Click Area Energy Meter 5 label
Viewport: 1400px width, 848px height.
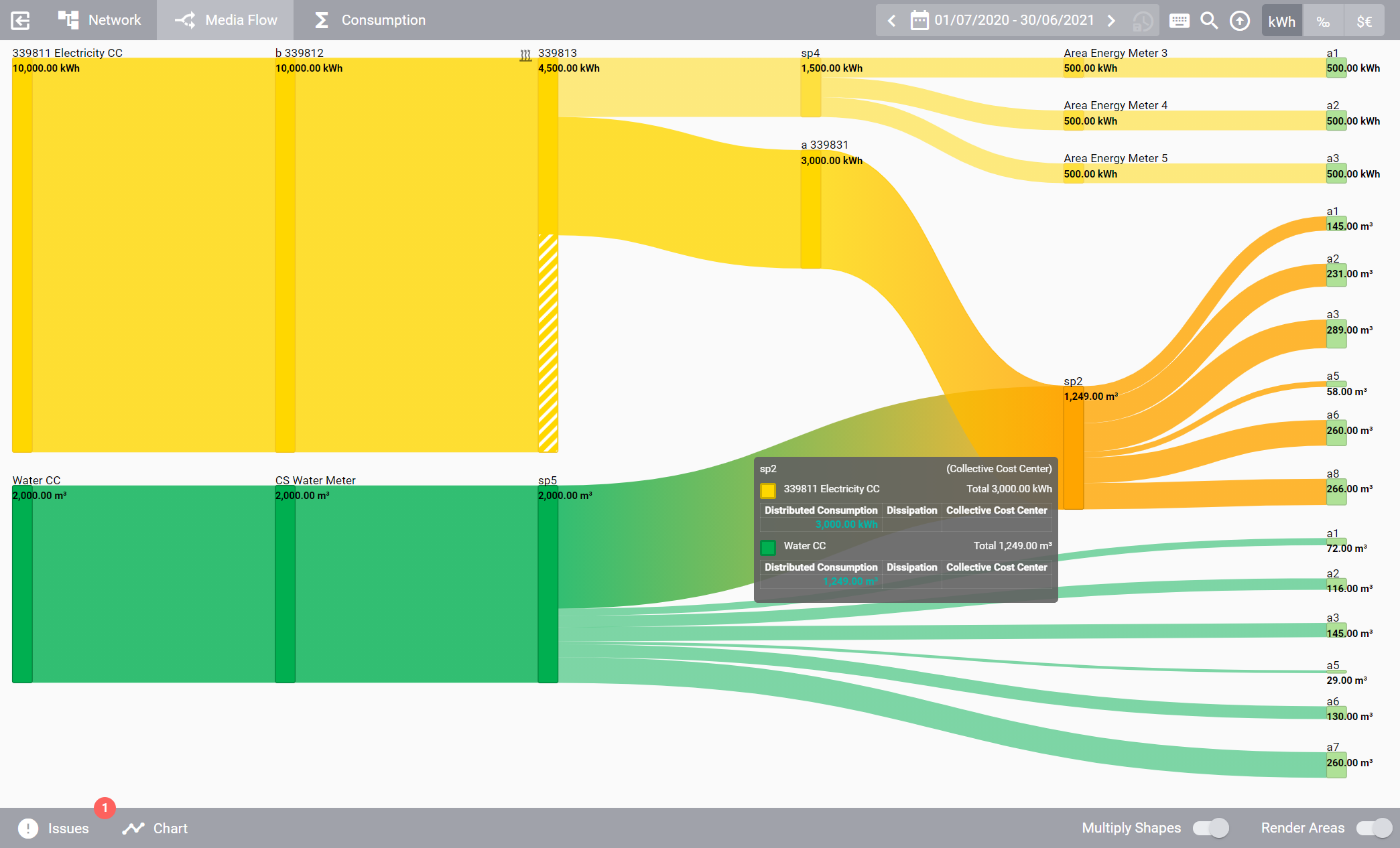[x=1115, y=158]
